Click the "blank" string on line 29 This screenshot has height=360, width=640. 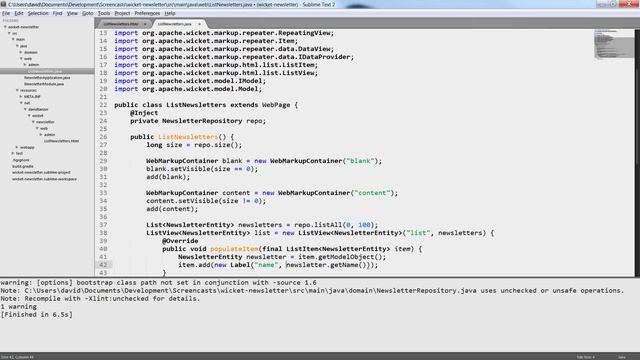tap(360, 161)
